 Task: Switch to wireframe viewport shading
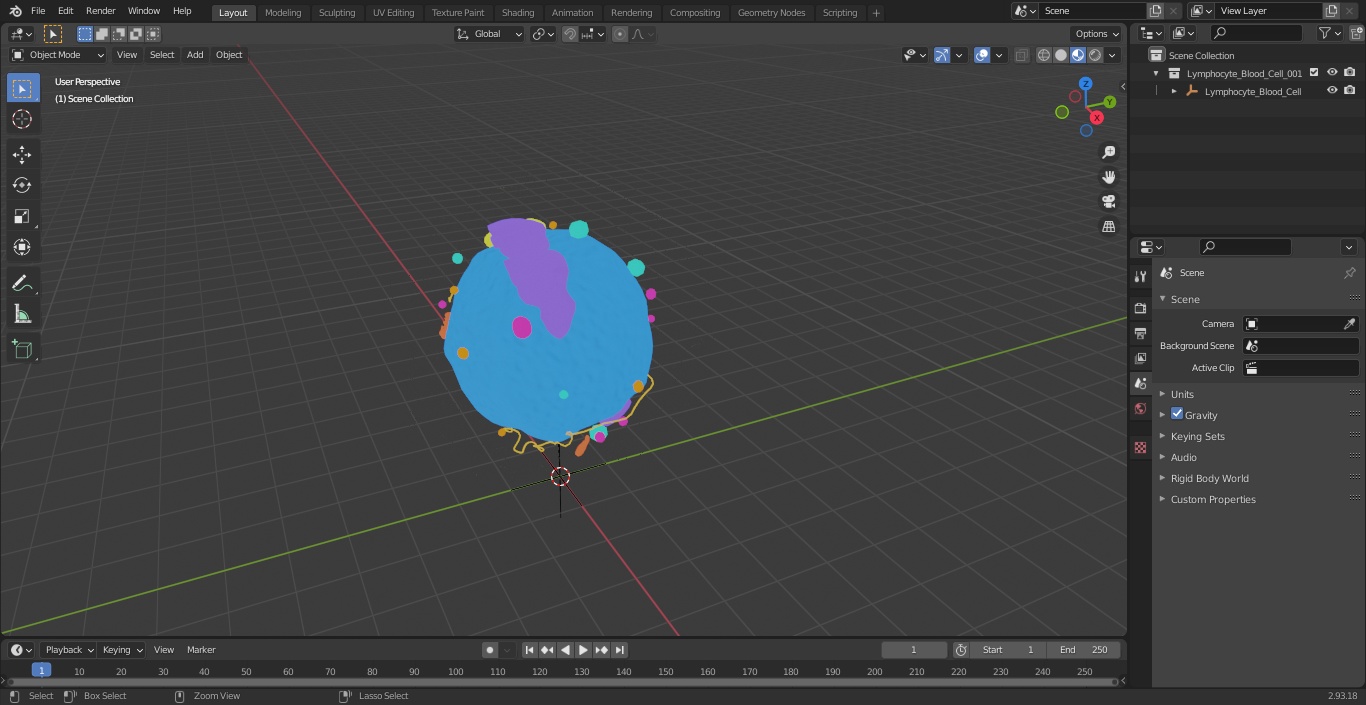click(x=1044, y=55)
